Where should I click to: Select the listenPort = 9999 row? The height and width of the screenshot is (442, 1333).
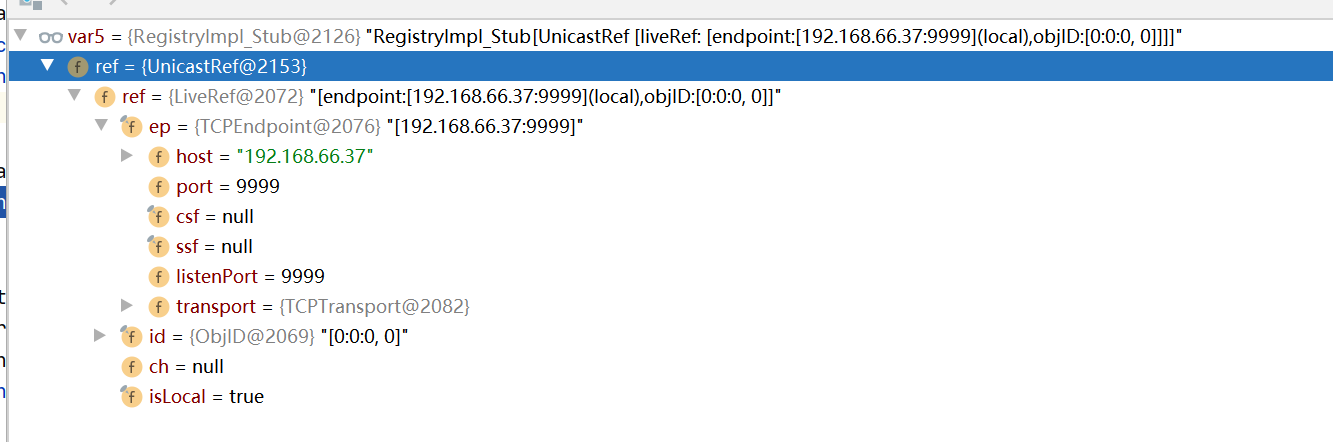point(250,277)
